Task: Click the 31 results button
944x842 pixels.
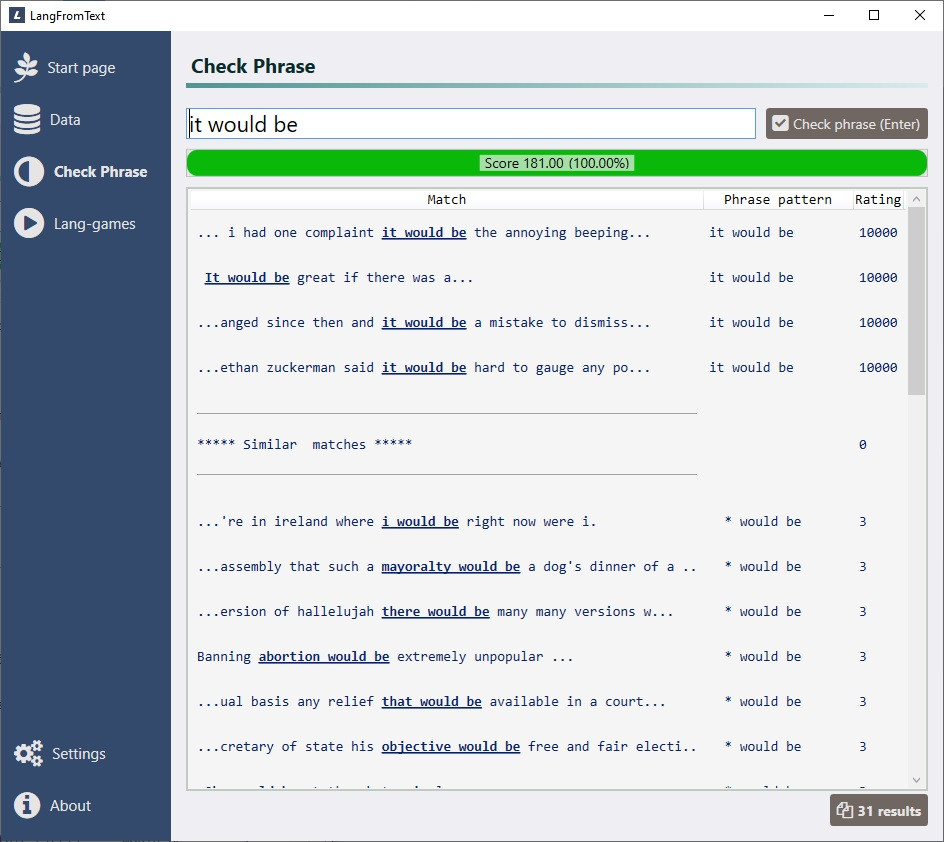Action: click(x=879, y=810)
